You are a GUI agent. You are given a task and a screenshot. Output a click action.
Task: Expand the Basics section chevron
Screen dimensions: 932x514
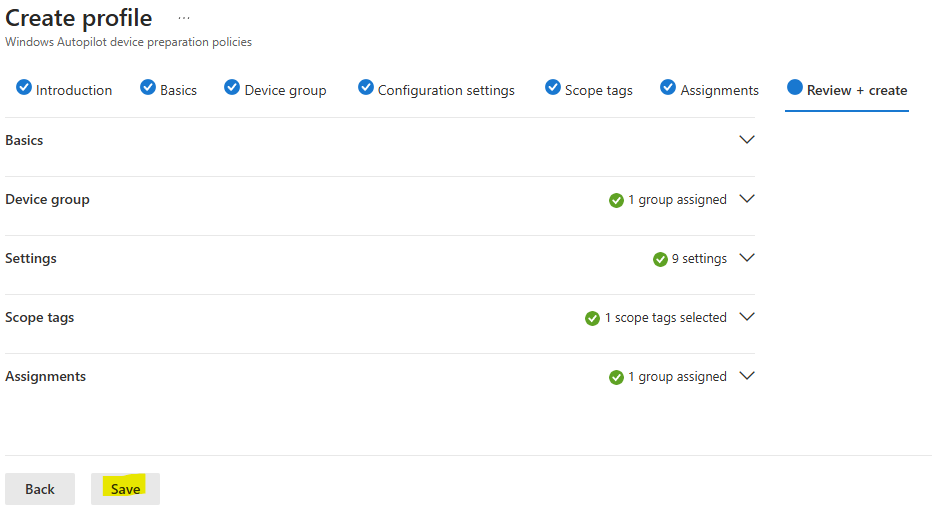[x=747, y=140]
